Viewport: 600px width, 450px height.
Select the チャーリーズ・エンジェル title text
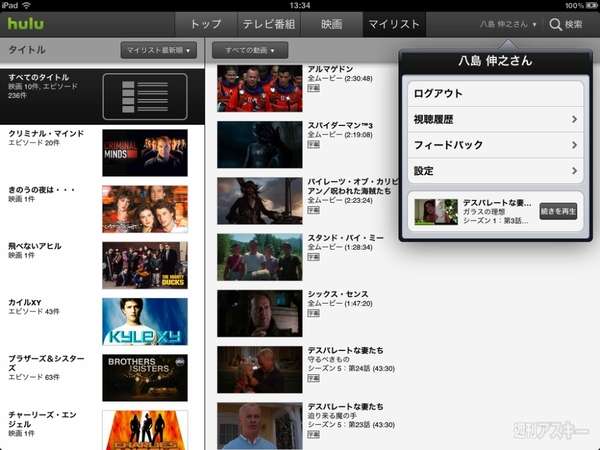(42, 419)
